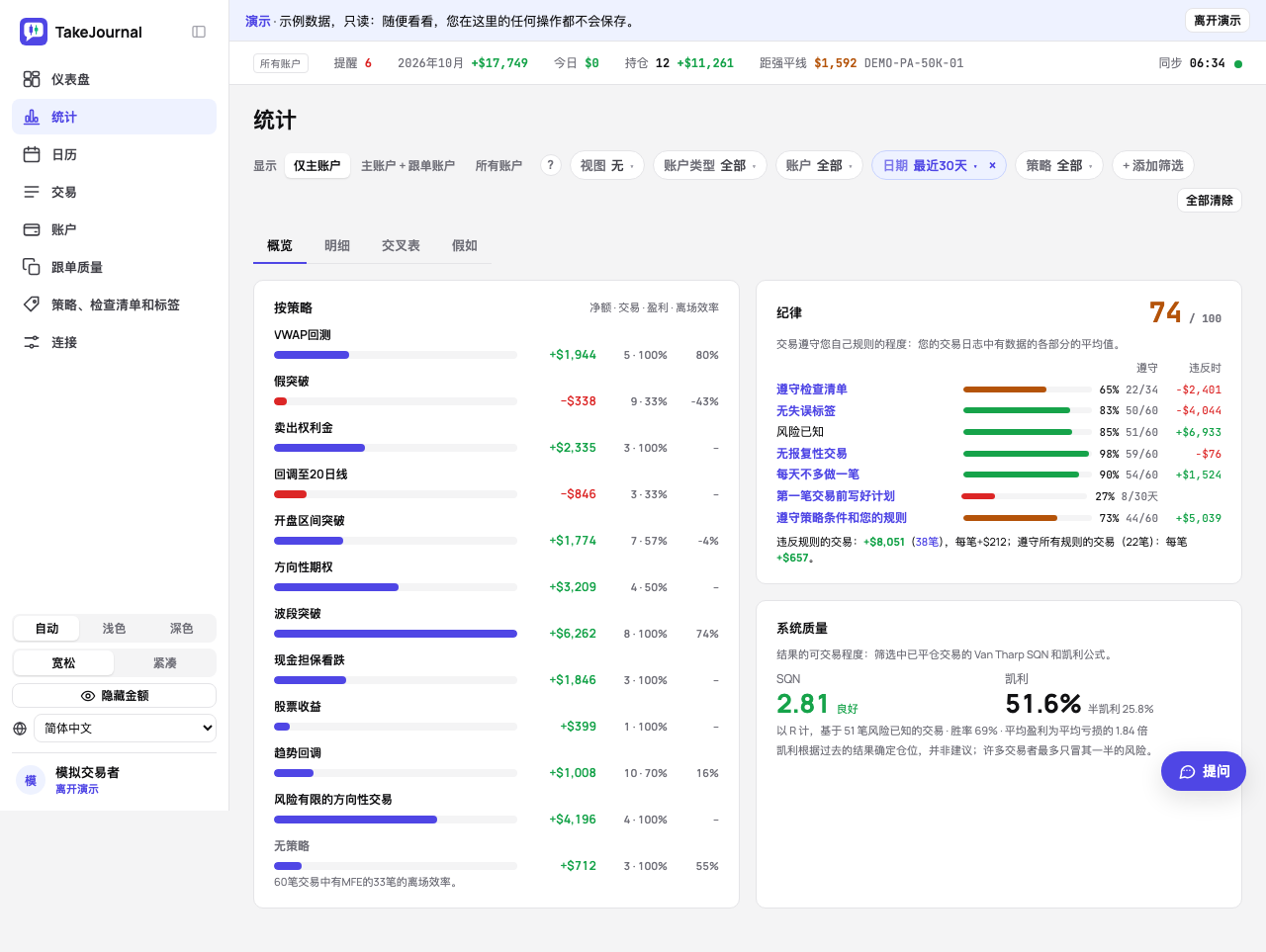This screenshot has height=952, width=1266.
Task: Click the 跟单质量 copy icon
Action: pos(32,267)
